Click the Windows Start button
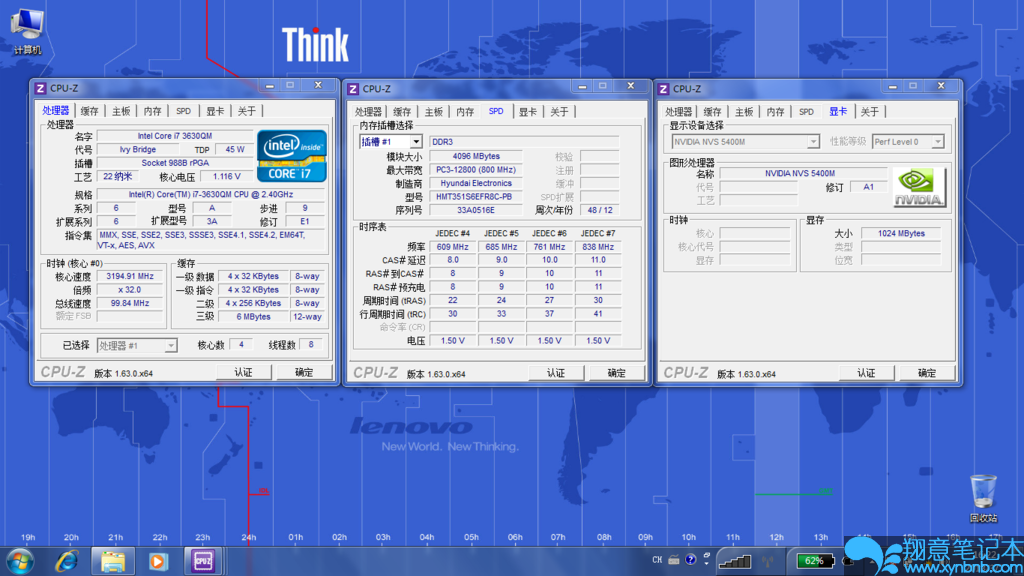The width and height of the screenshot is (1024, 576). 20,561
